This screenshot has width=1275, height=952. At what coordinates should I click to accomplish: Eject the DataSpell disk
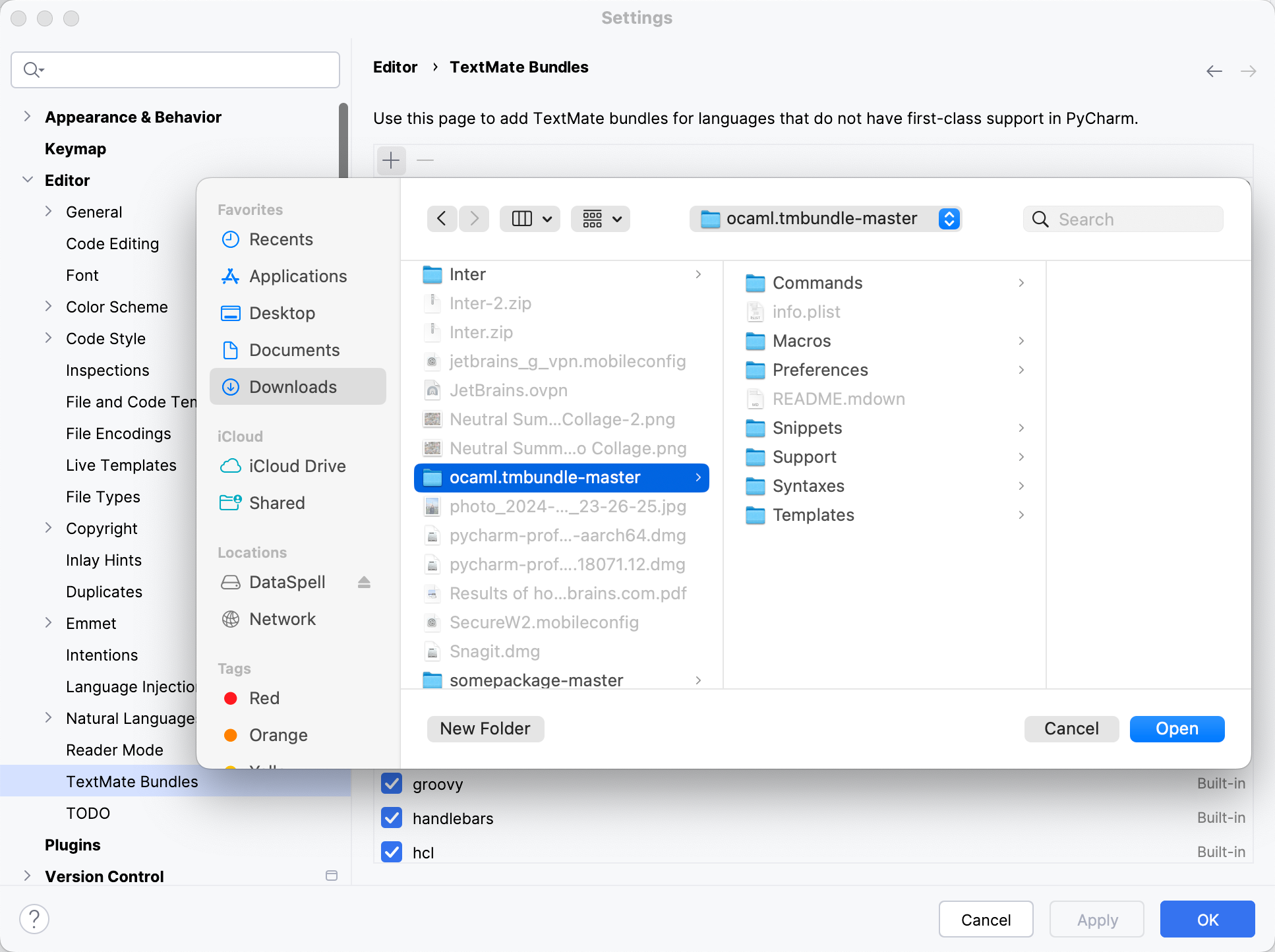[365, 582]
